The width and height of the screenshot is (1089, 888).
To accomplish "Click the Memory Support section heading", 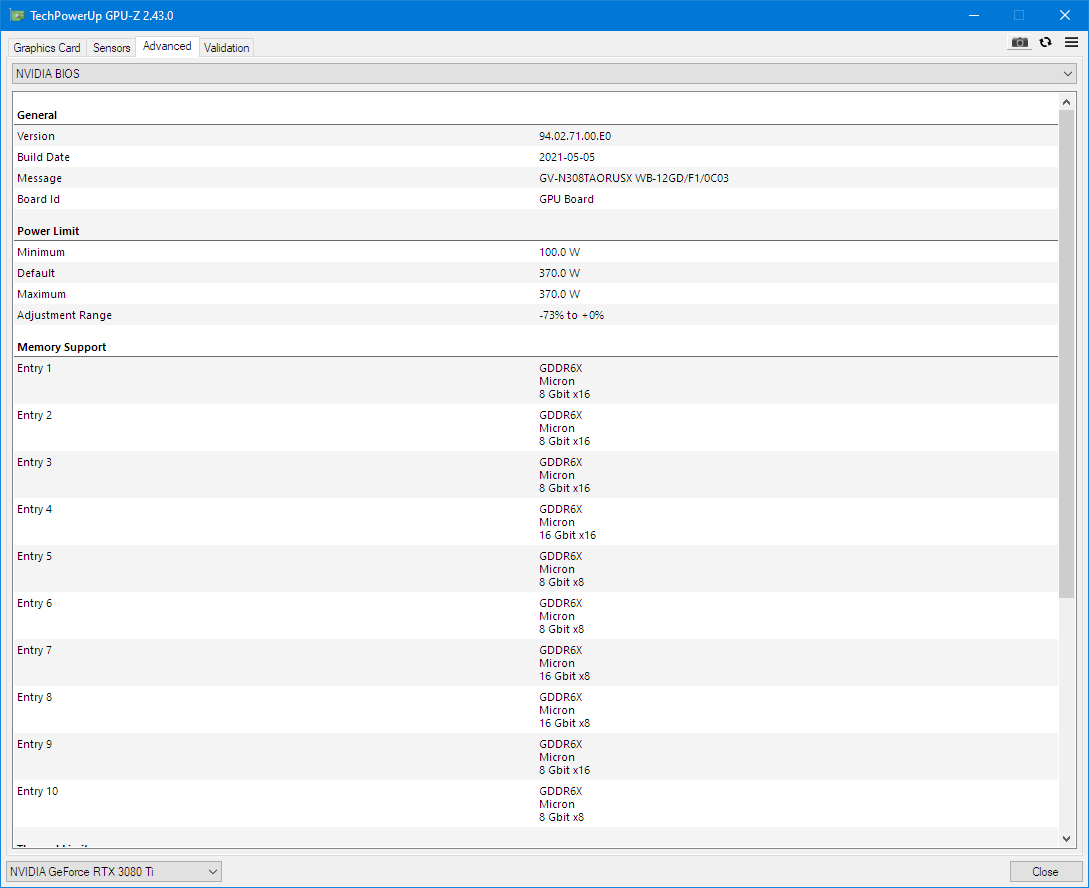I will coord(62,347).
